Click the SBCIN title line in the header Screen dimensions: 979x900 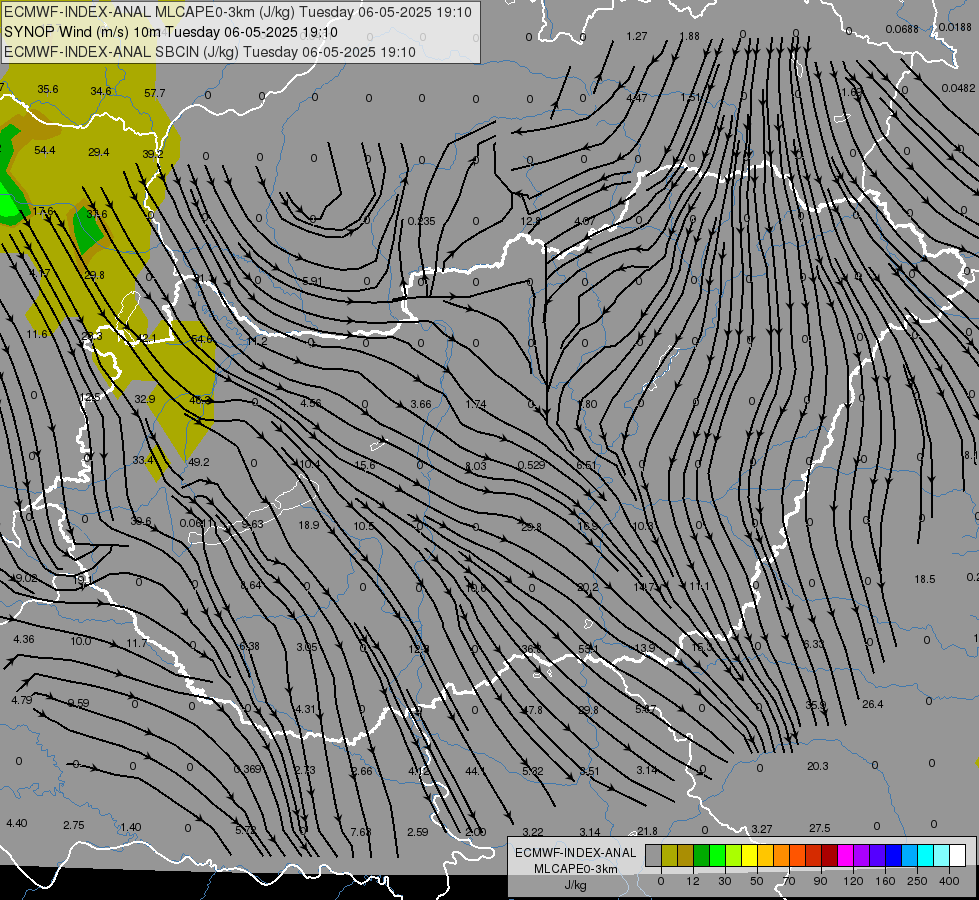point(210,52)
